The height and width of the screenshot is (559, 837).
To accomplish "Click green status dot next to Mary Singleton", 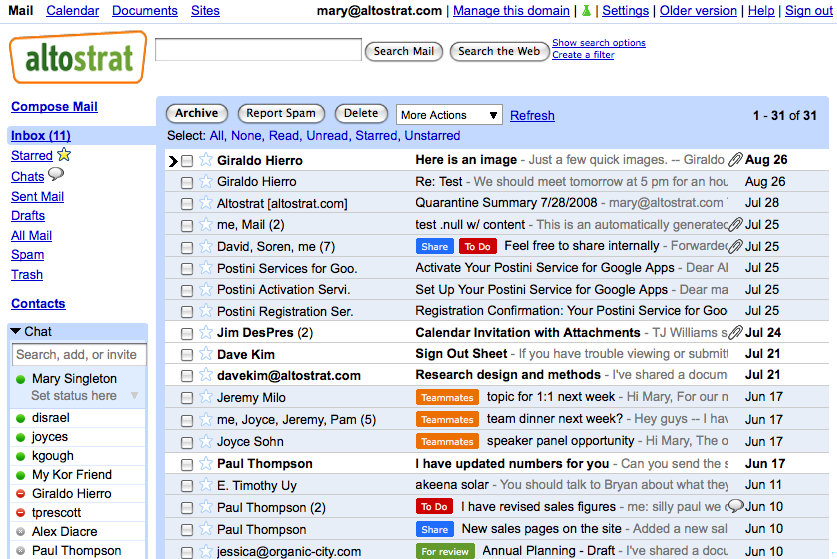I will tap(21, 379).
